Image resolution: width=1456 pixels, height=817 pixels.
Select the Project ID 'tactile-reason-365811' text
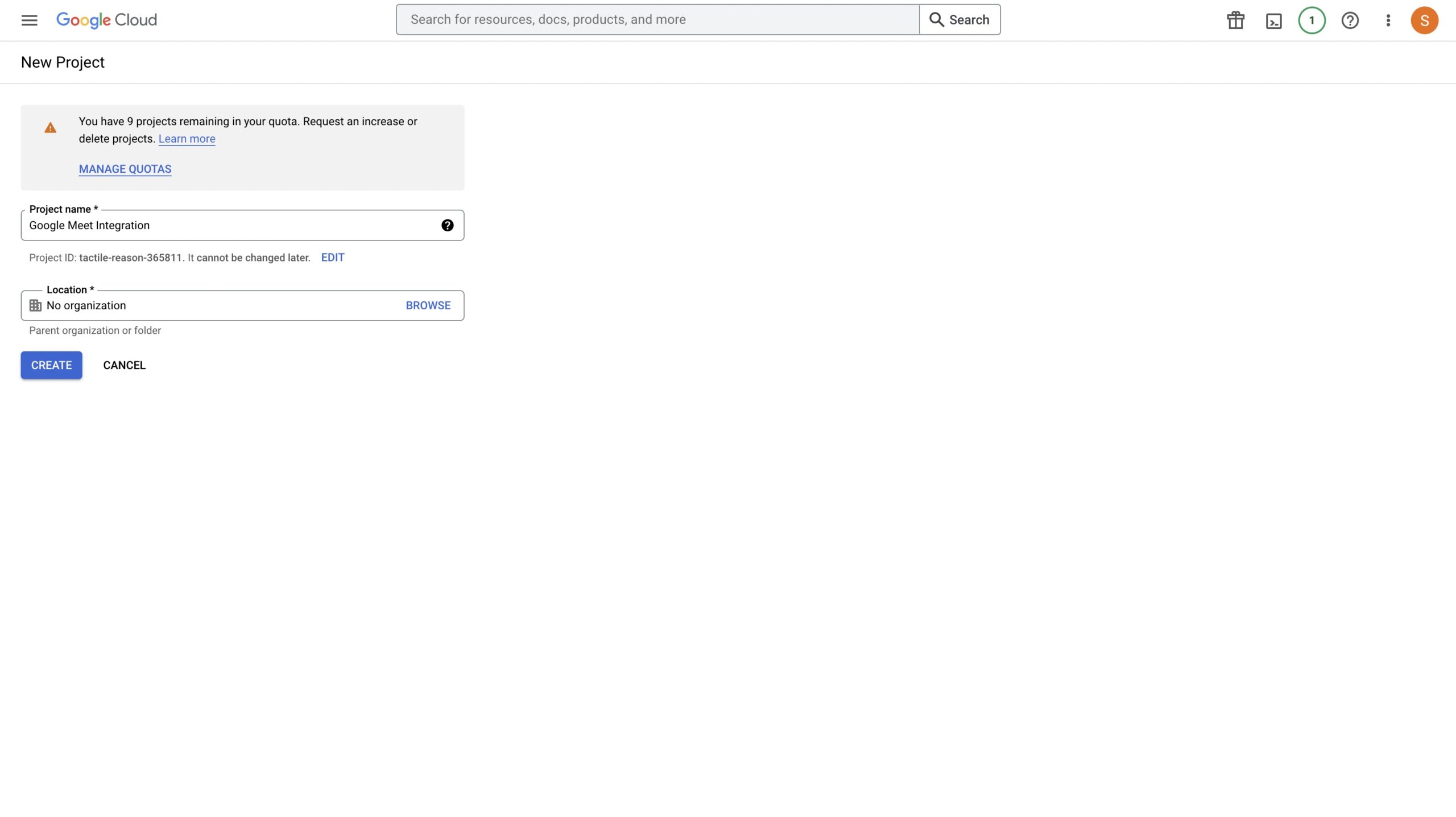tap(131, 258)
